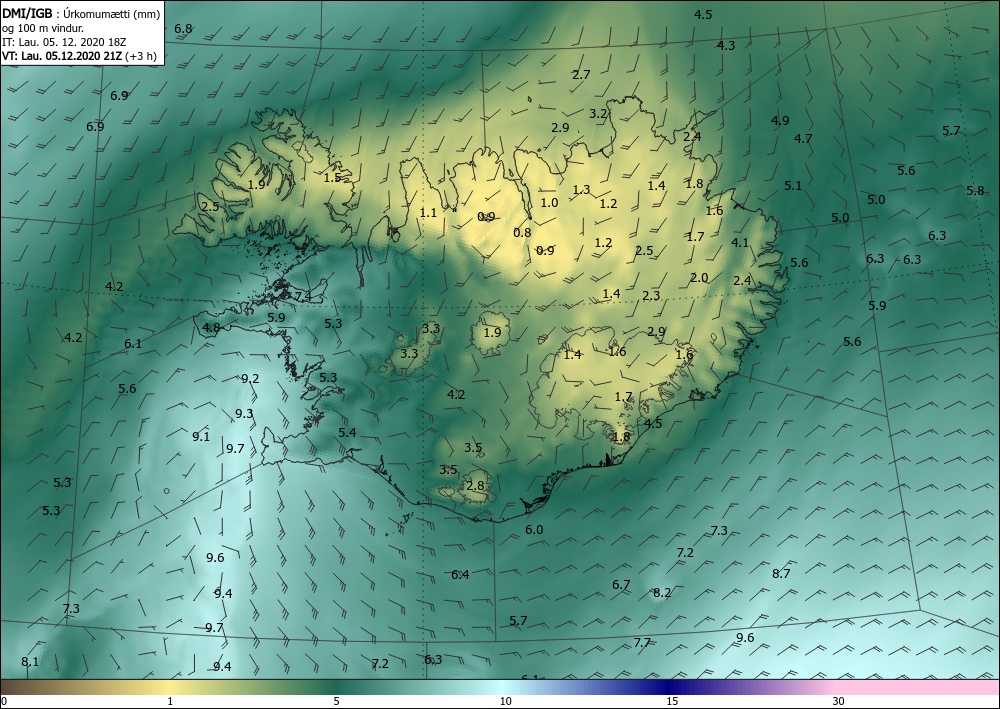Click the 2.7 value north of Iceland
This screenshot has width=1000, height=709.
coord(581,75)
